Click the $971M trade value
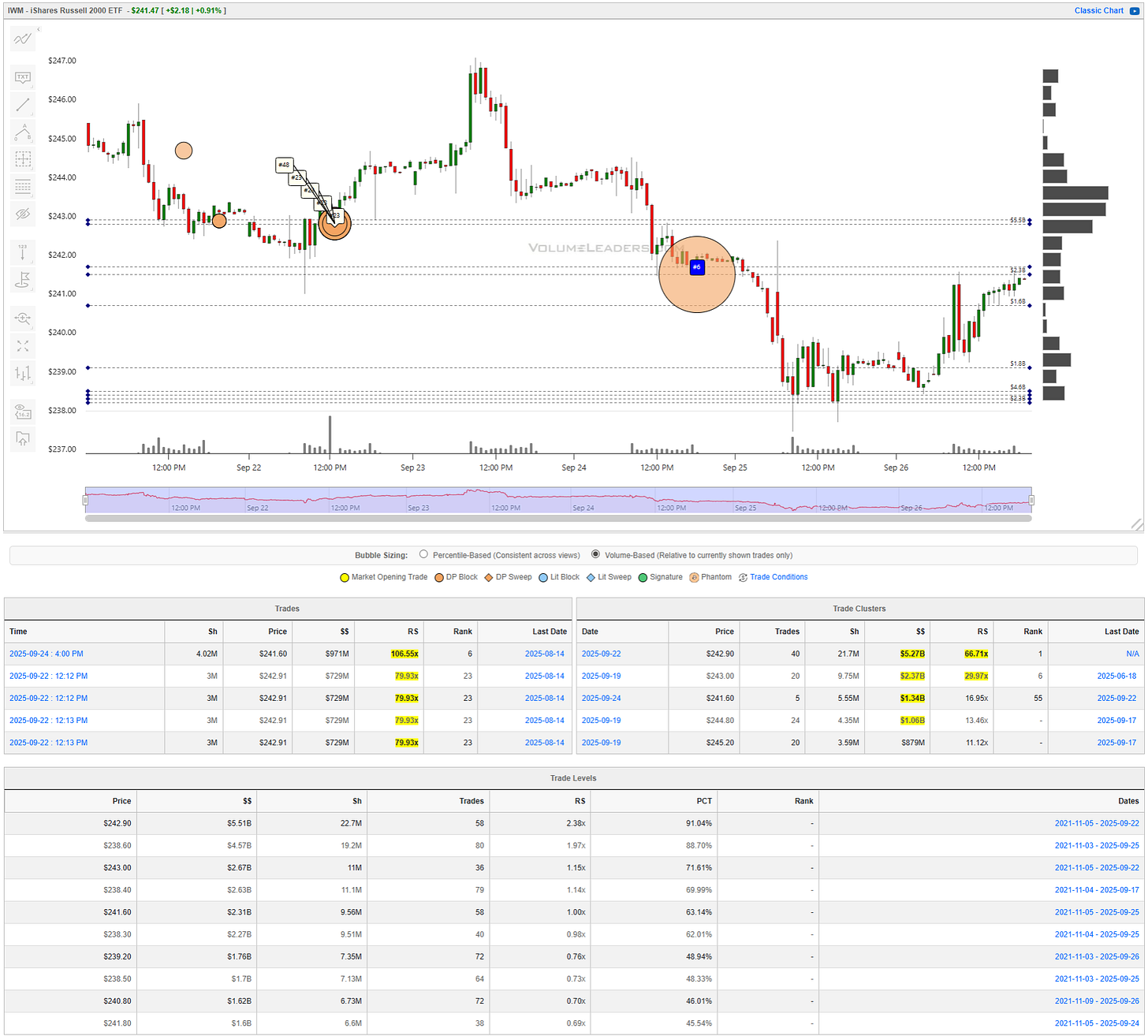This screenshot has width=1148, height=1036. [337, 654]
